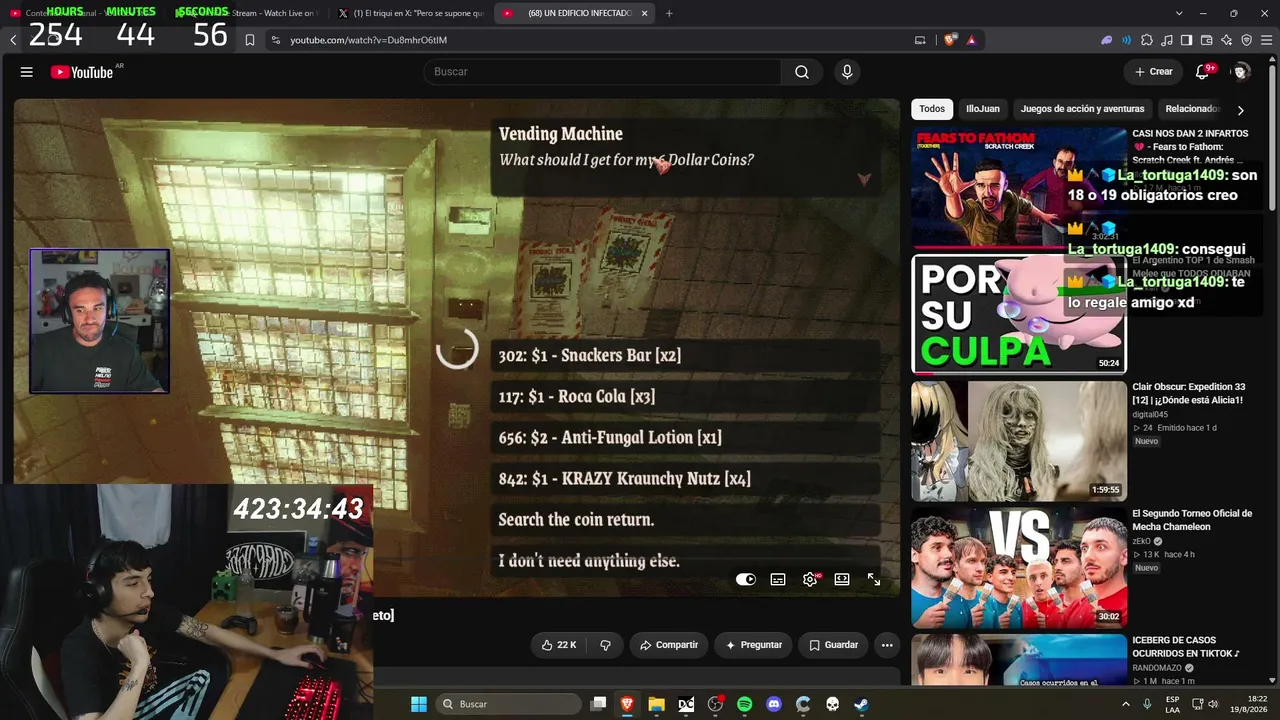Open video player settings gear
1280x720 pixels.
(x=810, y=579)
